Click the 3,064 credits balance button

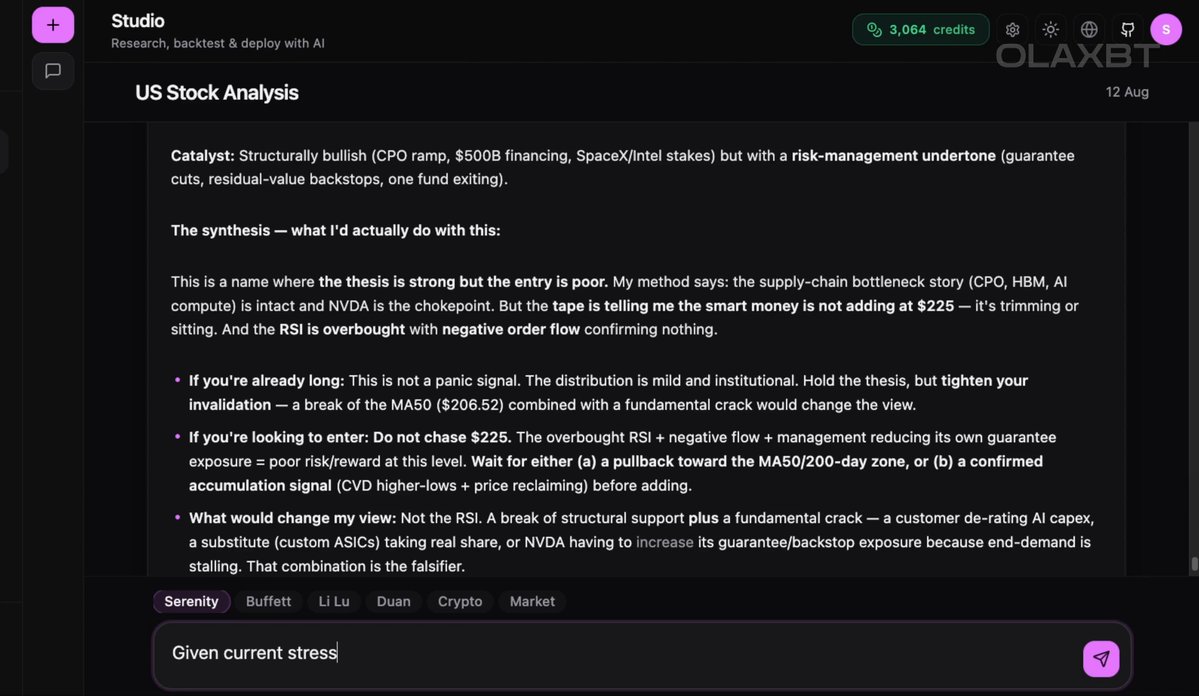coord(921,30)
